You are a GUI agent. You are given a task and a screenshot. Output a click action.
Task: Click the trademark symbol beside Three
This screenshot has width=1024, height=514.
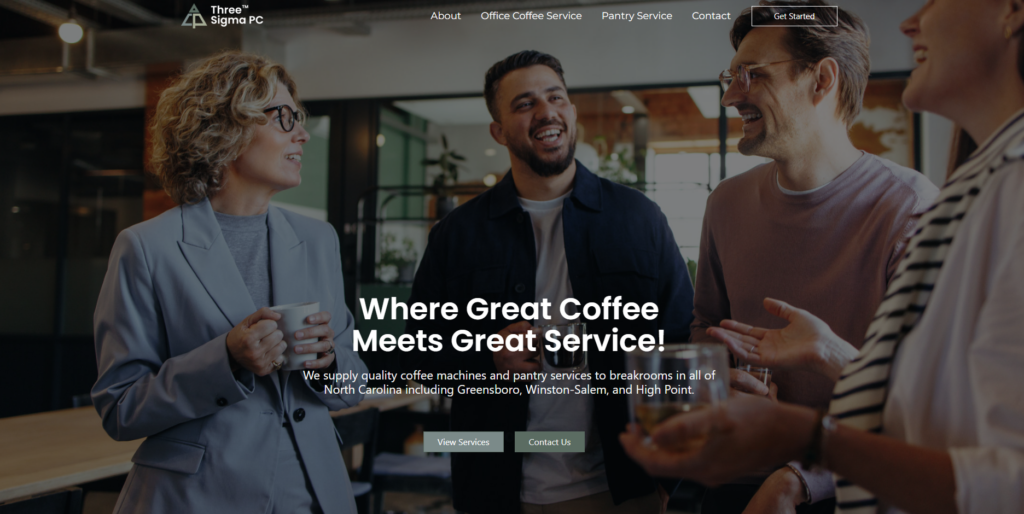pyautogui.click(x=245, y=7)
